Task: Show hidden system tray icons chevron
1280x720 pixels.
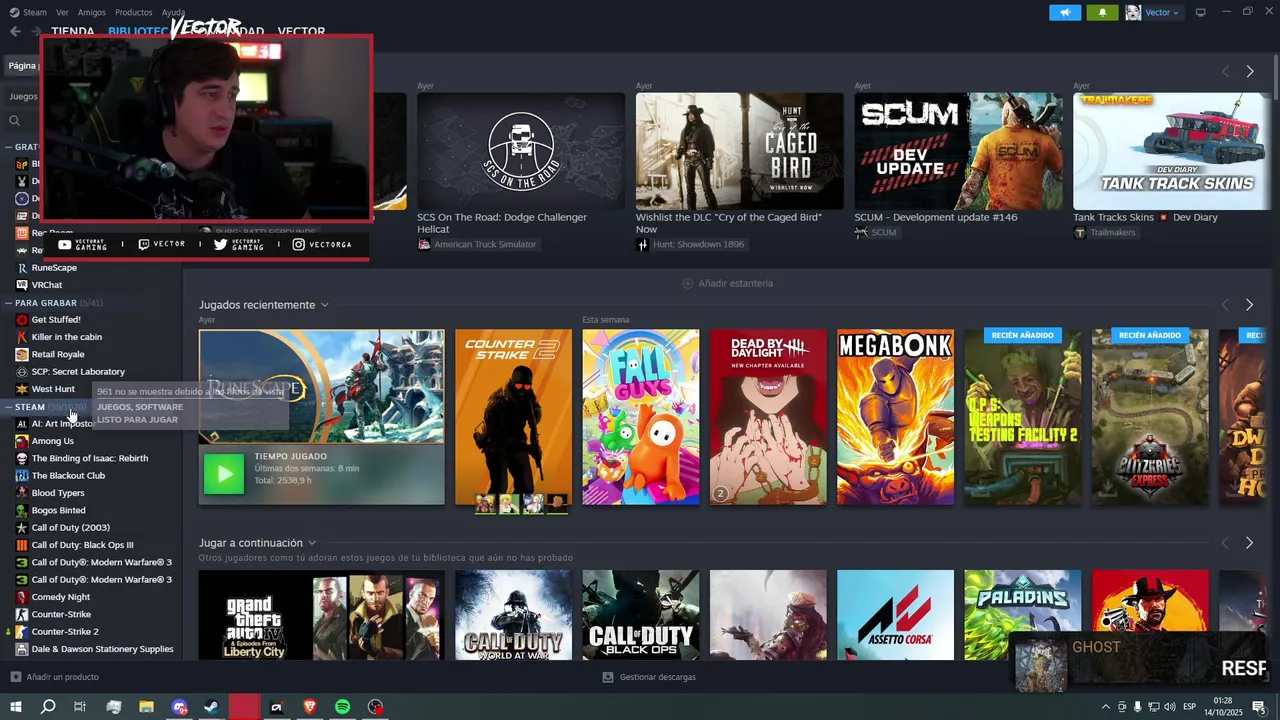Action: point(1105,707)
